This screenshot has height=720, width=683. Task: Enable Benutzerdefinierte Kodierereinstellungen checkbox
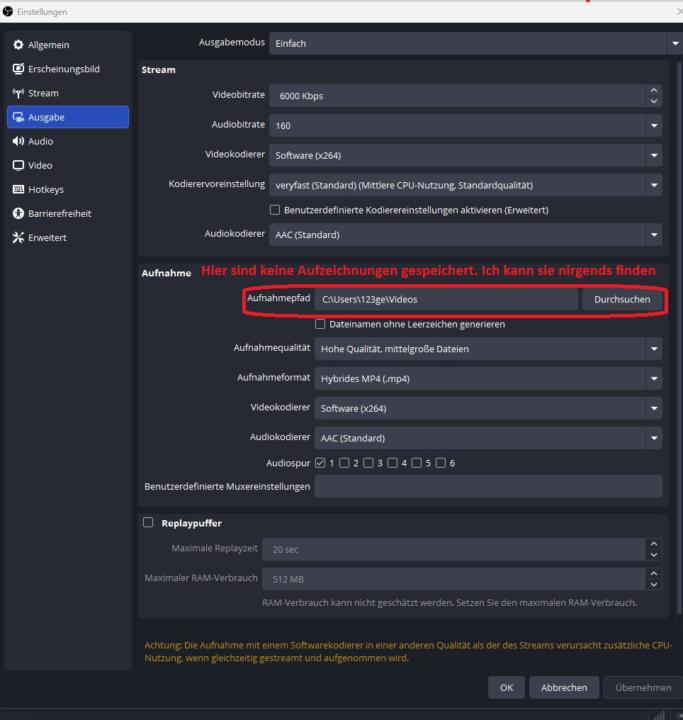275,210
